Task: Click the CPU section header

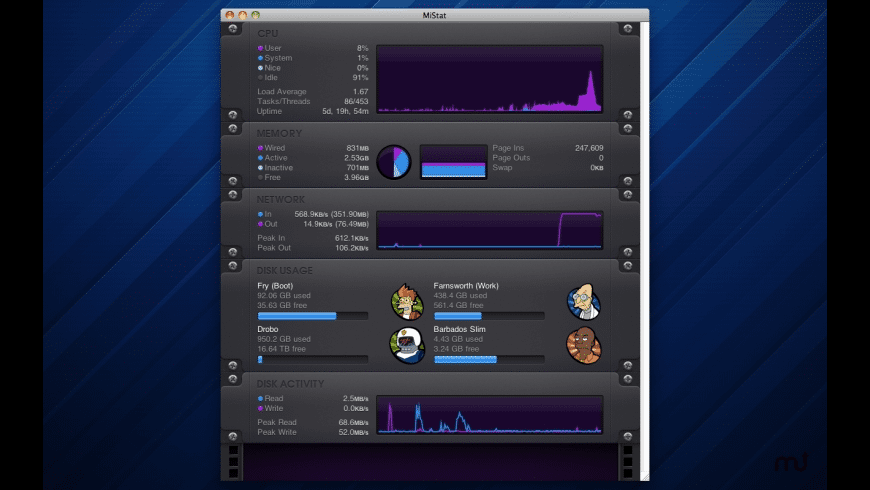Action: (x=267, y=33)
